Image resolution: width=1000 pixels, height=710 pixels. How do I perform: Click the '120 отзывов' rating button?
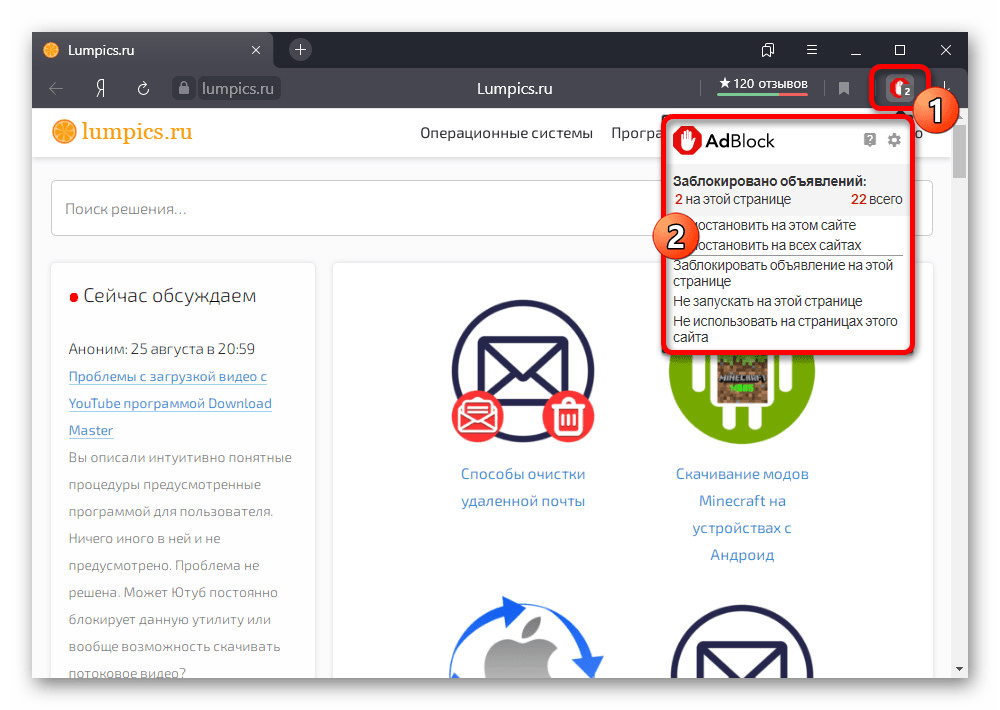point(763,85)
